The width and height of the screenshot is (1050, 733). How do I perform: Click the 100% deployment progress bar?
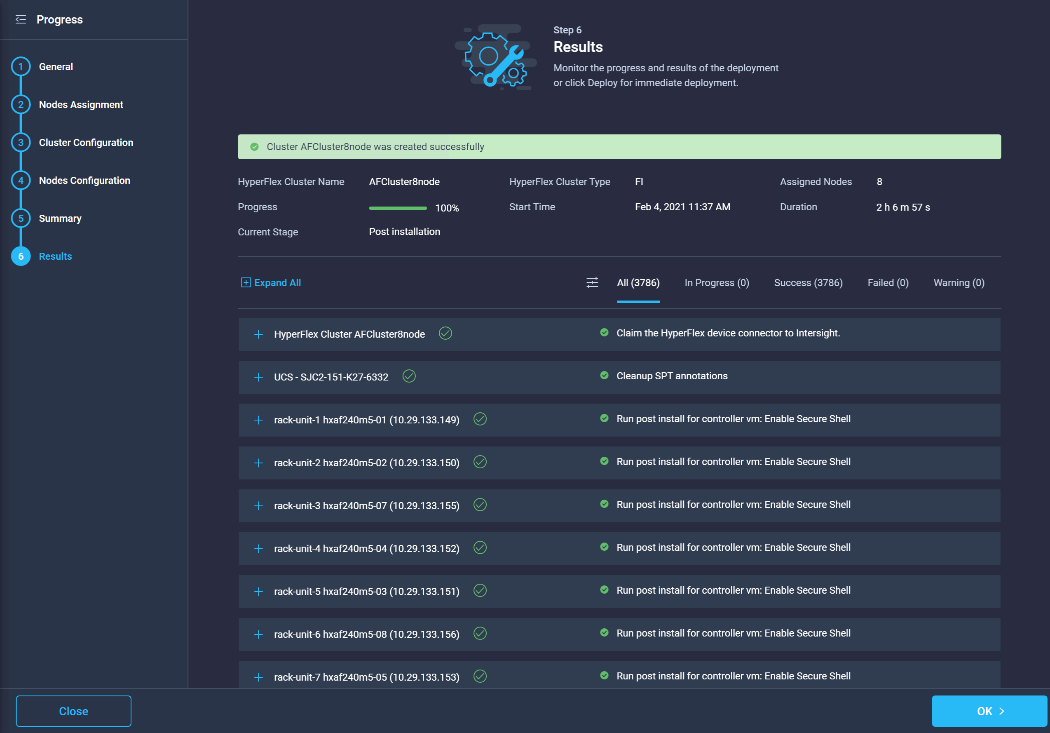coord(398,208)
